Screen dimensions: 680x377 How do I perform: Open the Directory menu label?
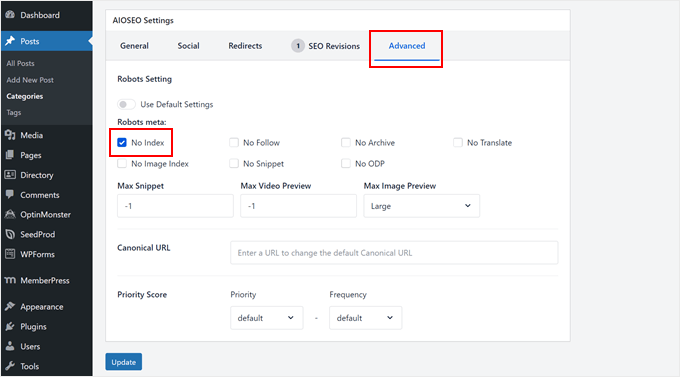(x=37, y=175)
